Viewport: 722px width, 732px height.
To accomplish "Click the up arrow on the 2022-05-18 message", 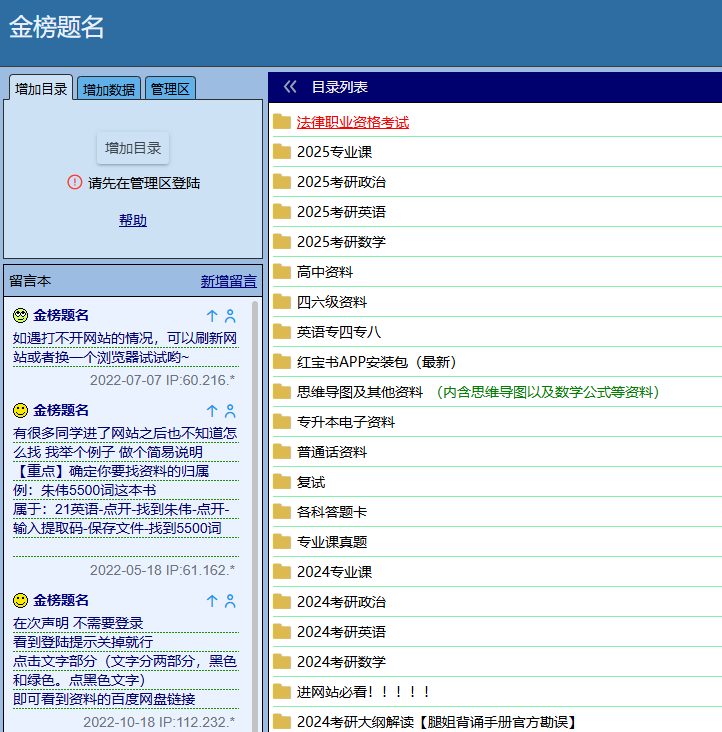I will [x=212, y=411].
